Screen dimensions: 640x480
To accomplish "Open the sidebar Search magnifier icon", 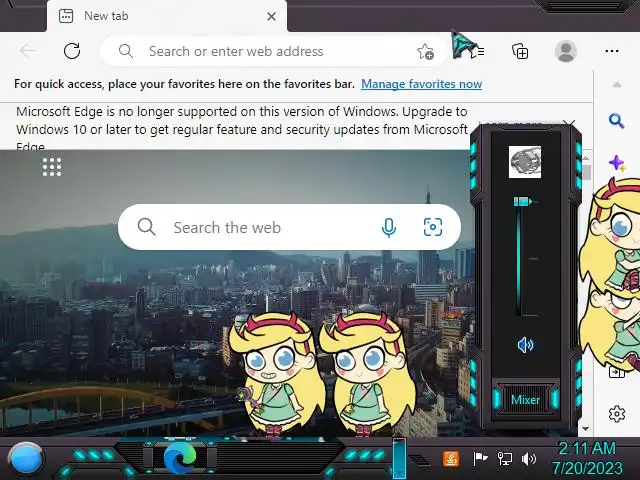I will pos(616,121).
